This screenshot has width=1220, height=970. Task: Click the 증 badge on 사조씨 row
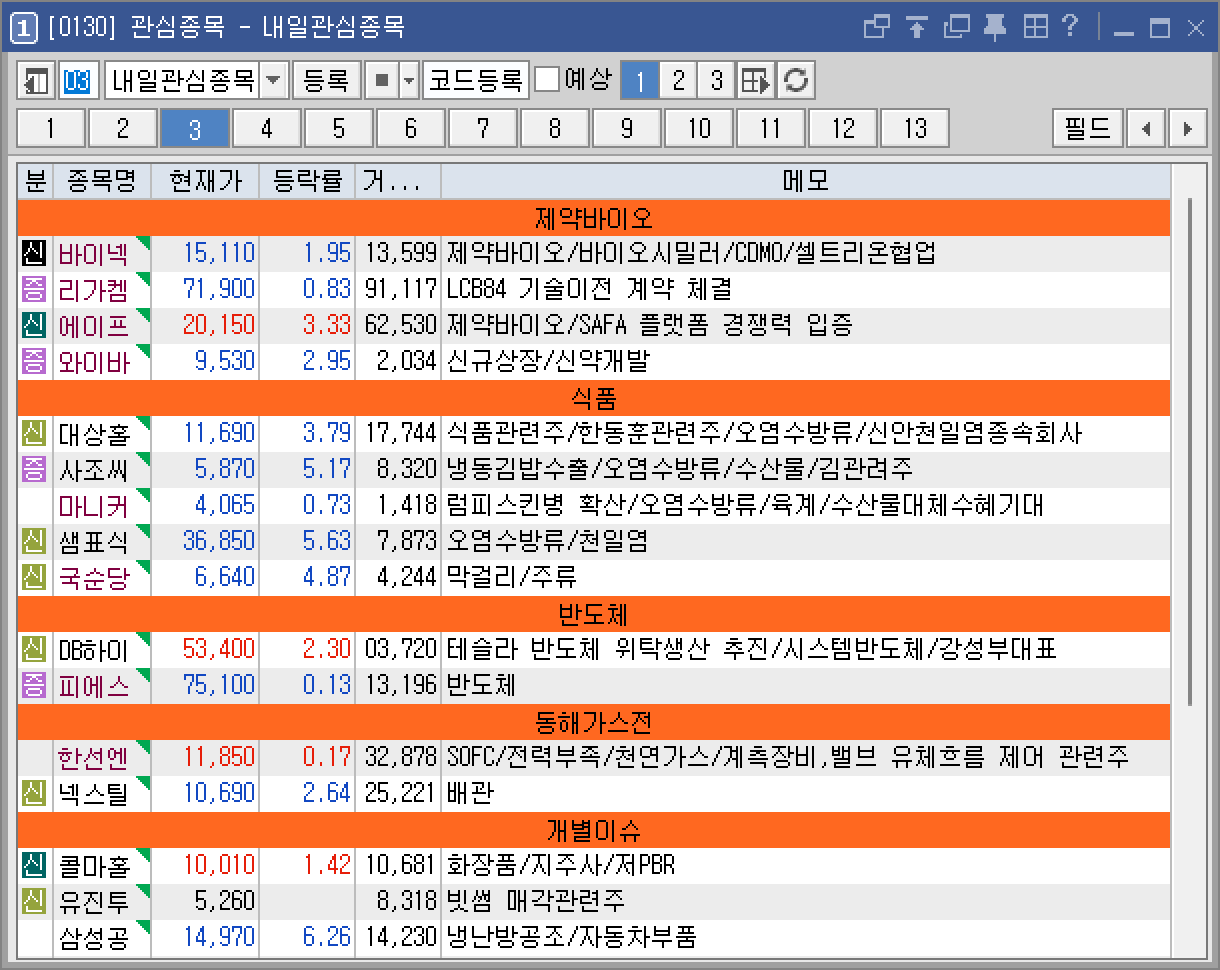tap(34, 469)
